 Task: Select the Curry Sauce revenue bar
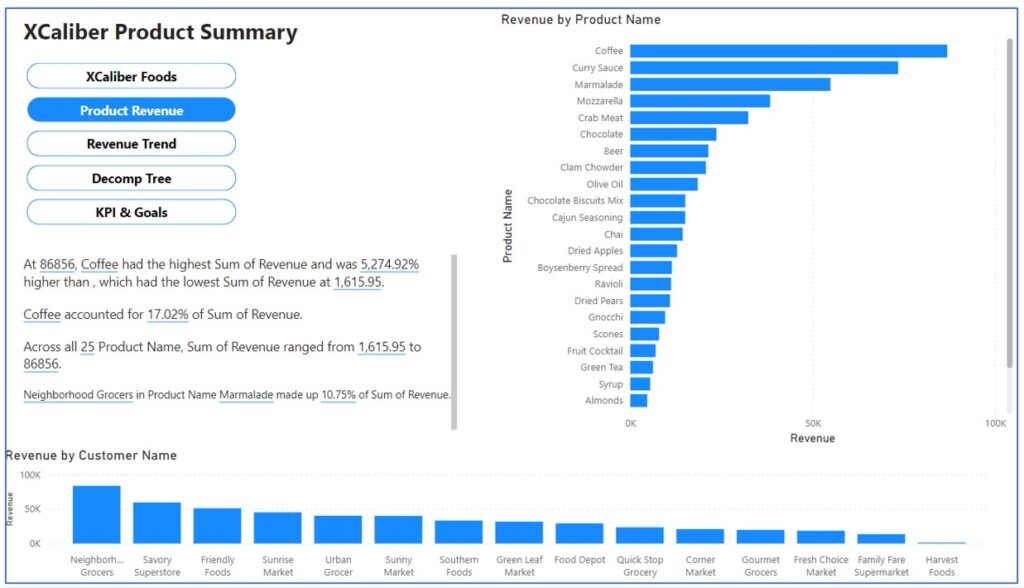764,68
